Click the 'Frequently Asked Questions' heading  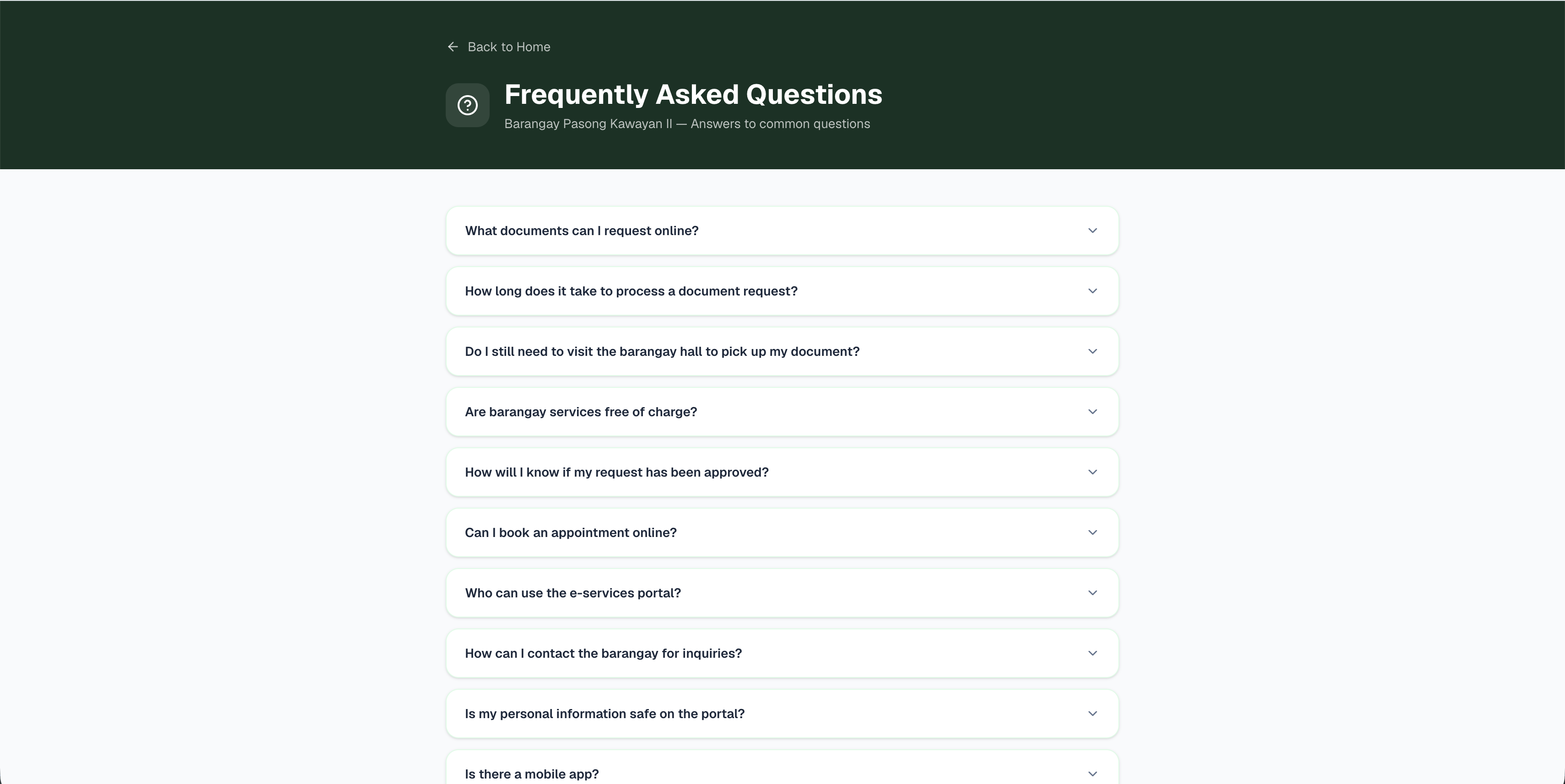(693, 95)
